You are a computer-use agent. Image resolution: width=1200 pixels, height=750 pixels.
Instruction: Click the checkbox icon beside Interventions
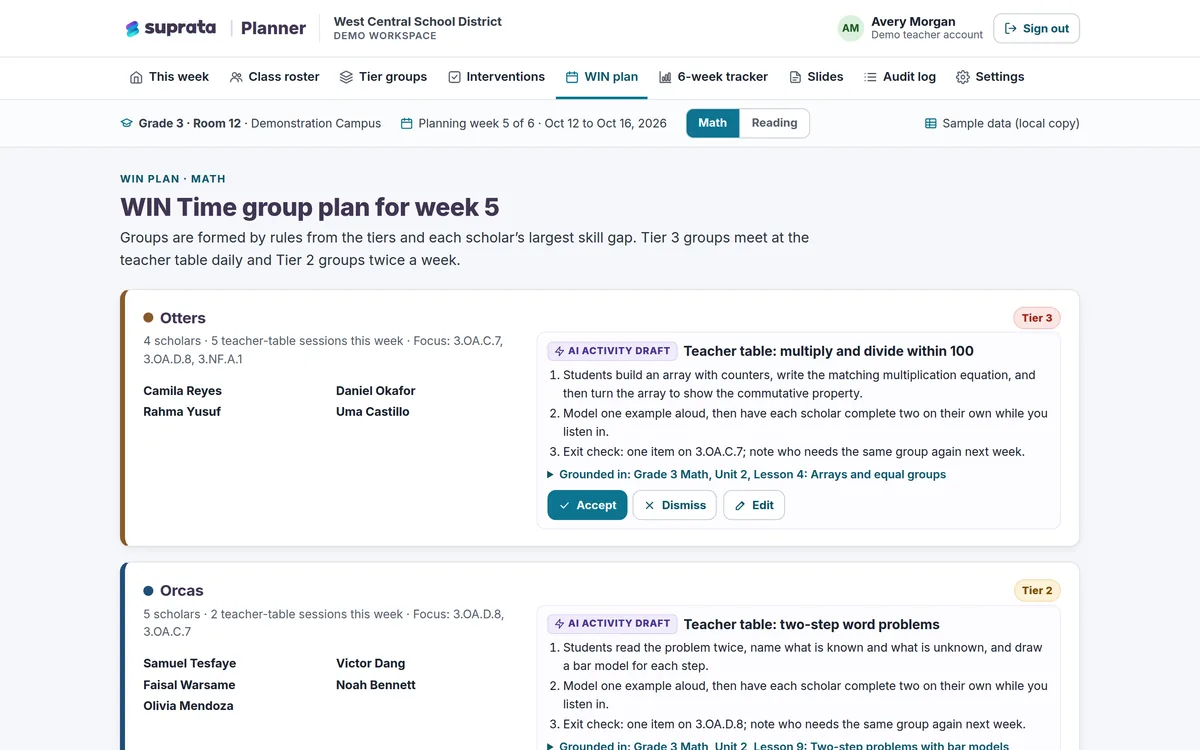pyautogui.click(x=454, y=77)
